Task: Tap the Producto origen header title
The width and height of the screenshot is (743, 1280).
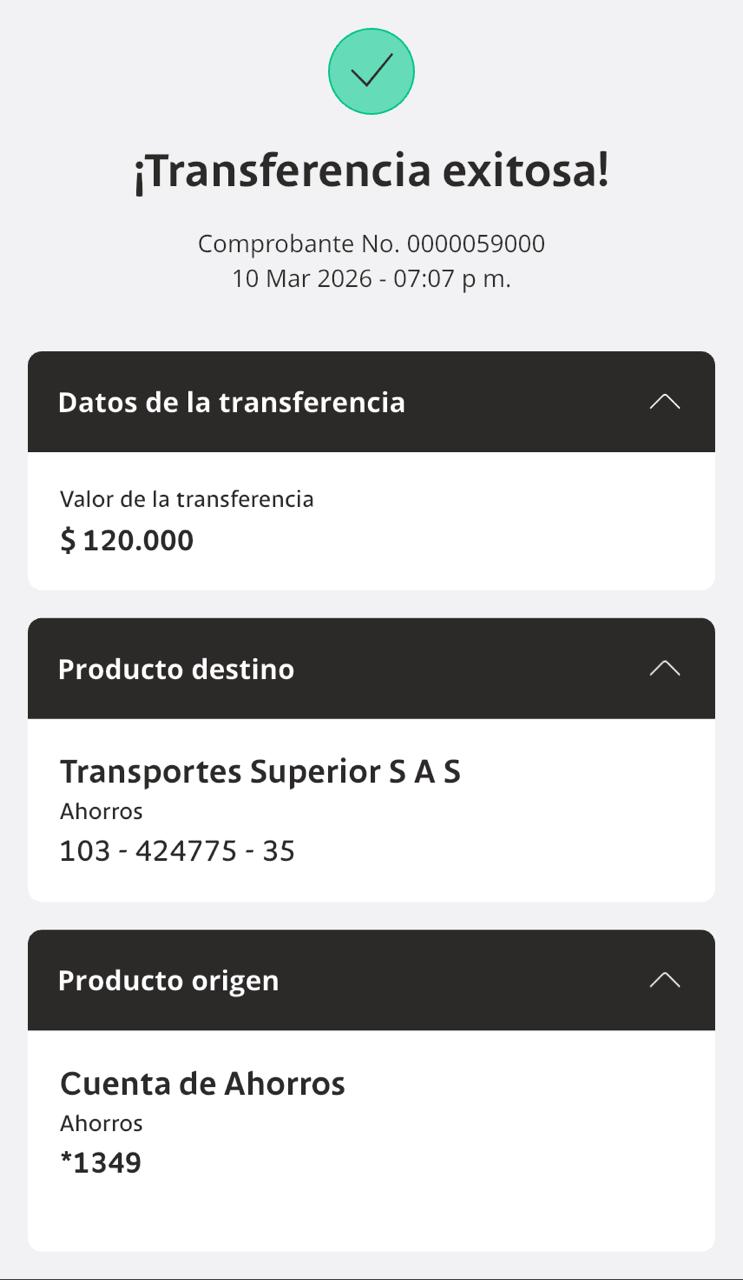Action: (x=168, y=980)
